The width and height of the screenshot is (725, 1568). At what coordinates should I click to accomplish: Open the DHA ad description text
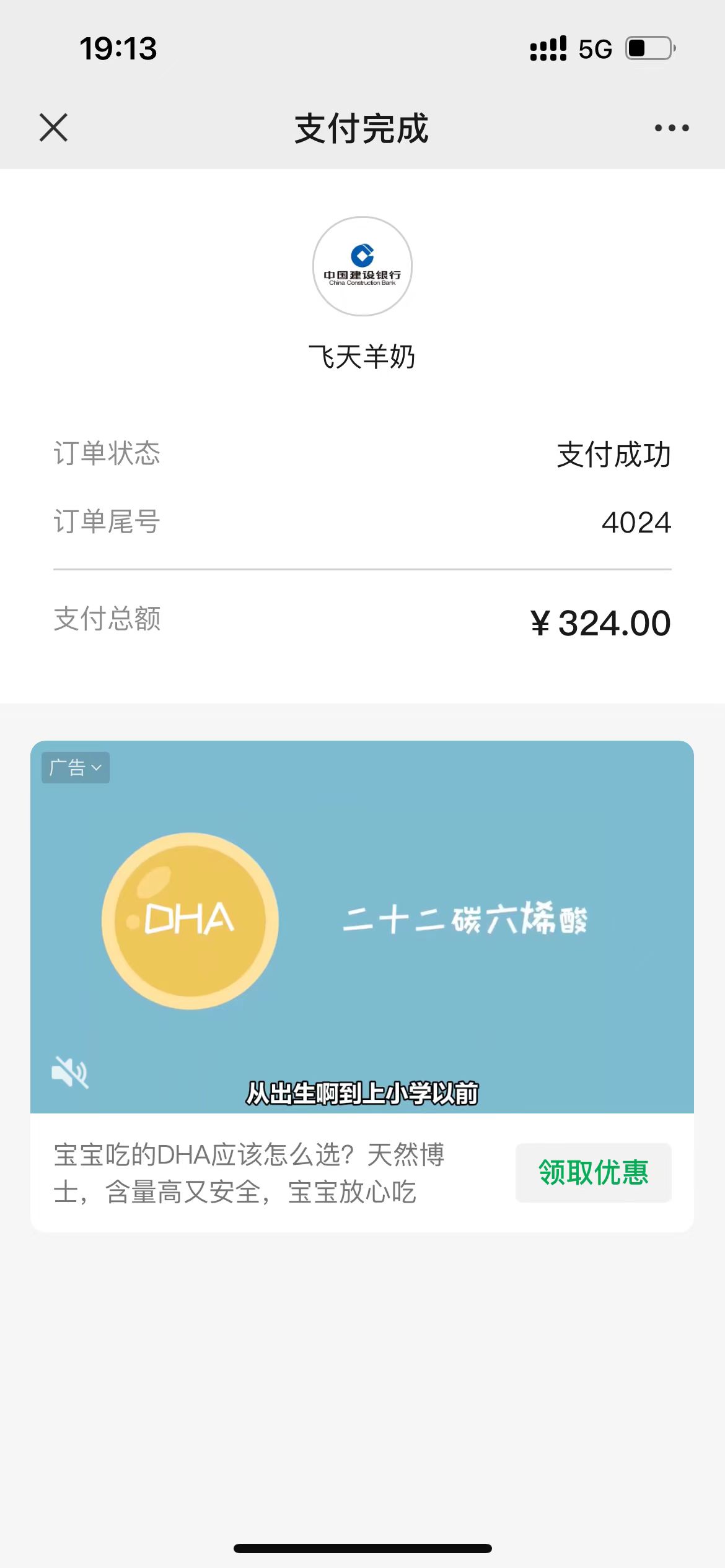click(249, 1173)
